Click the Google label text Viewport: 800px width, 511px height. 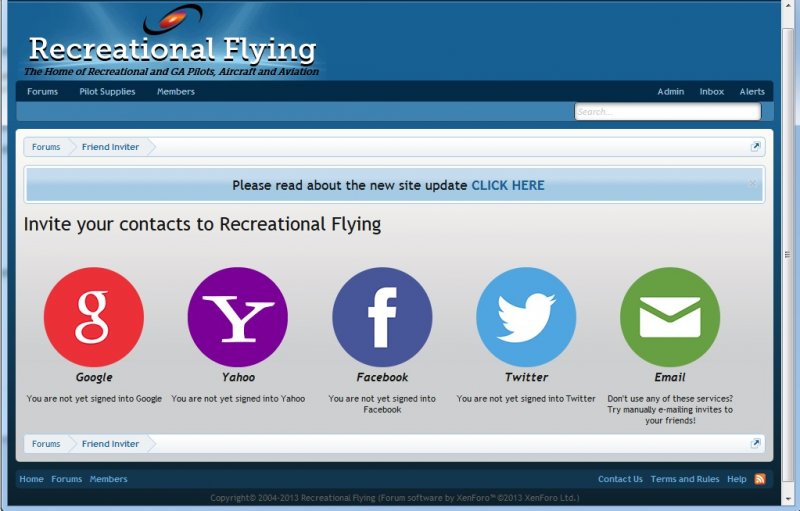click(94, 377)
